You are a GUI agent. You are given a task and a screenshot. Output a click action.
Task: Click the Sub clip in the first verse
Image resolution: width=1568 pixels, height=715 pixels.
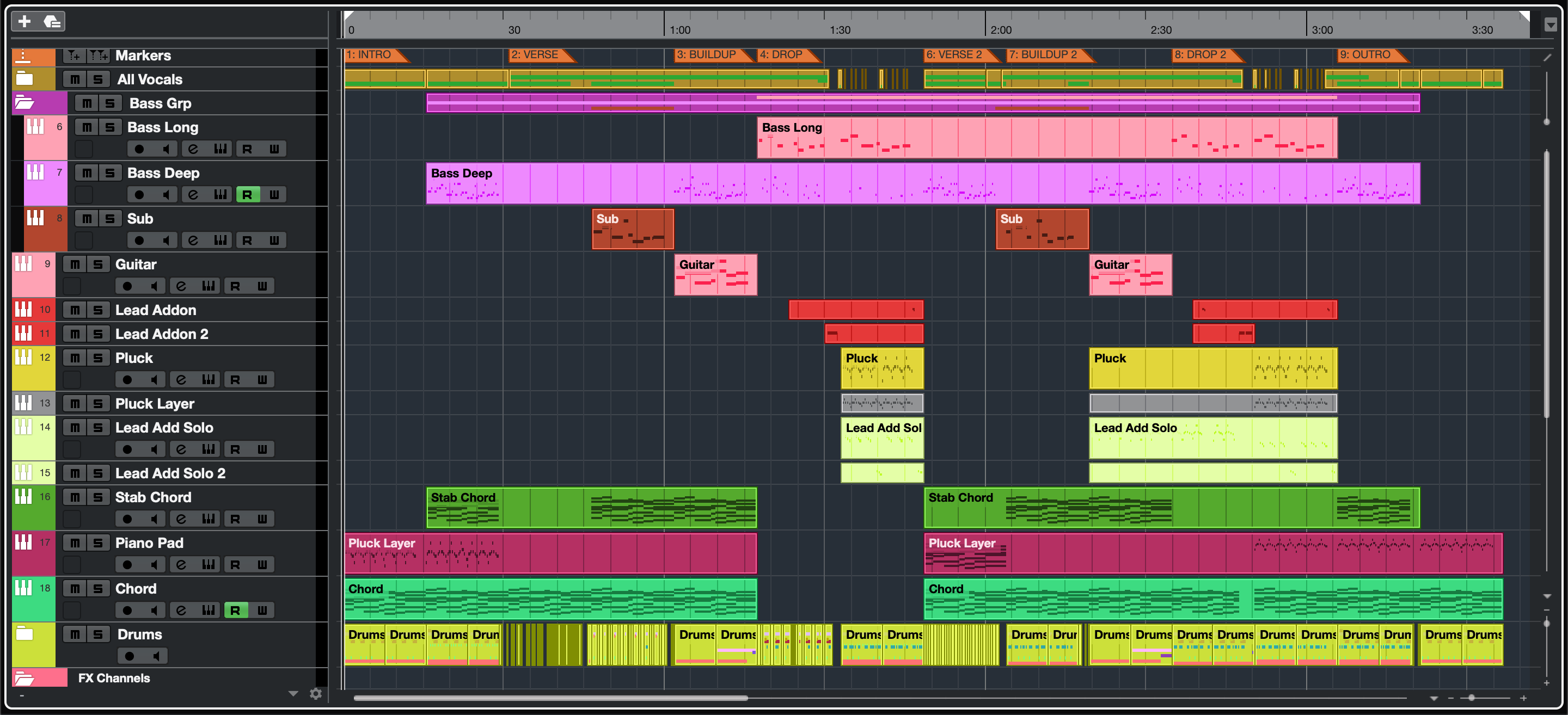tap(633, 230)
